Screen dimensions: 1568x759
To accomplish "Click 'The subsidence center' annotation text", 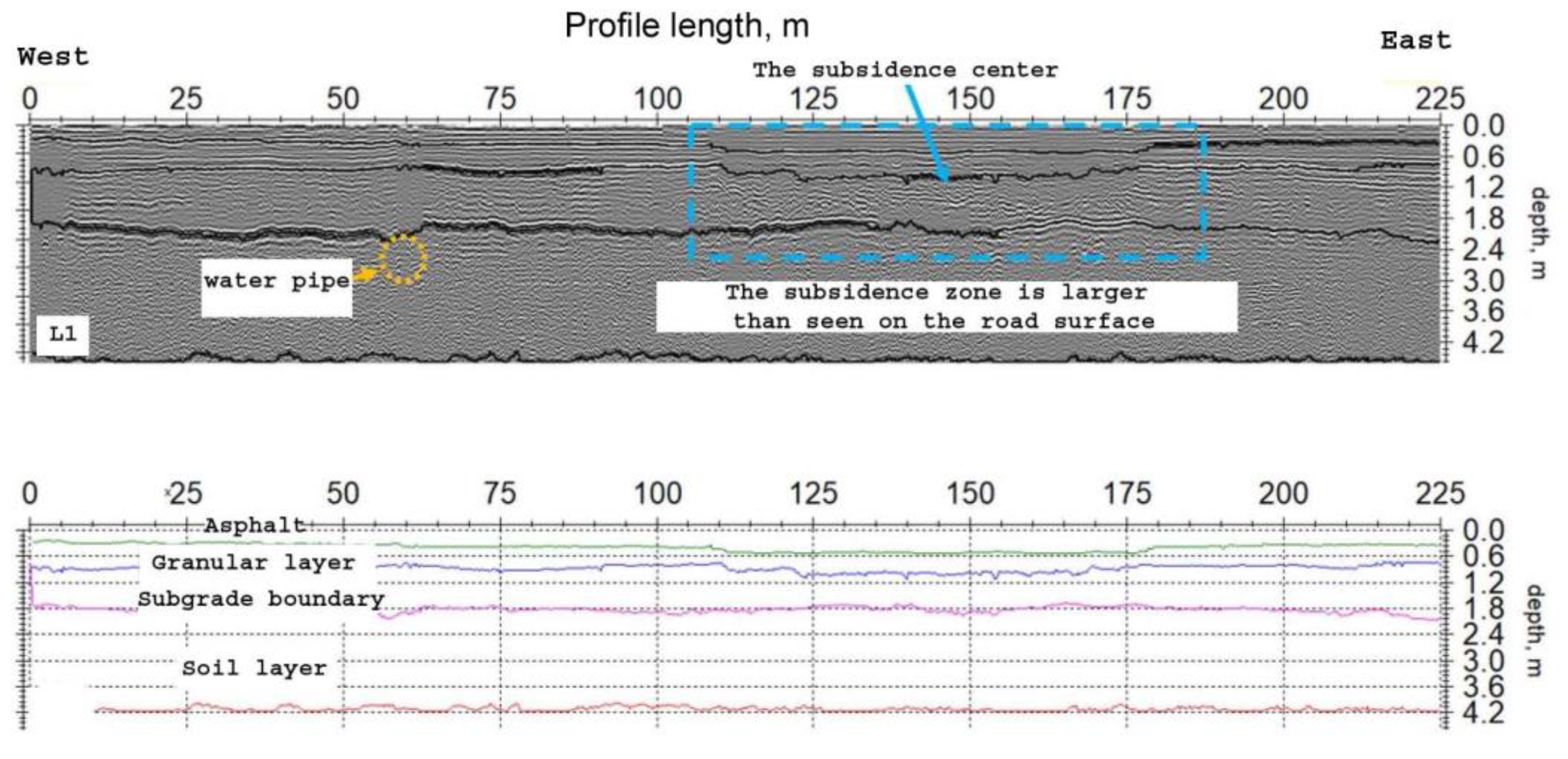I will [905, 70].
